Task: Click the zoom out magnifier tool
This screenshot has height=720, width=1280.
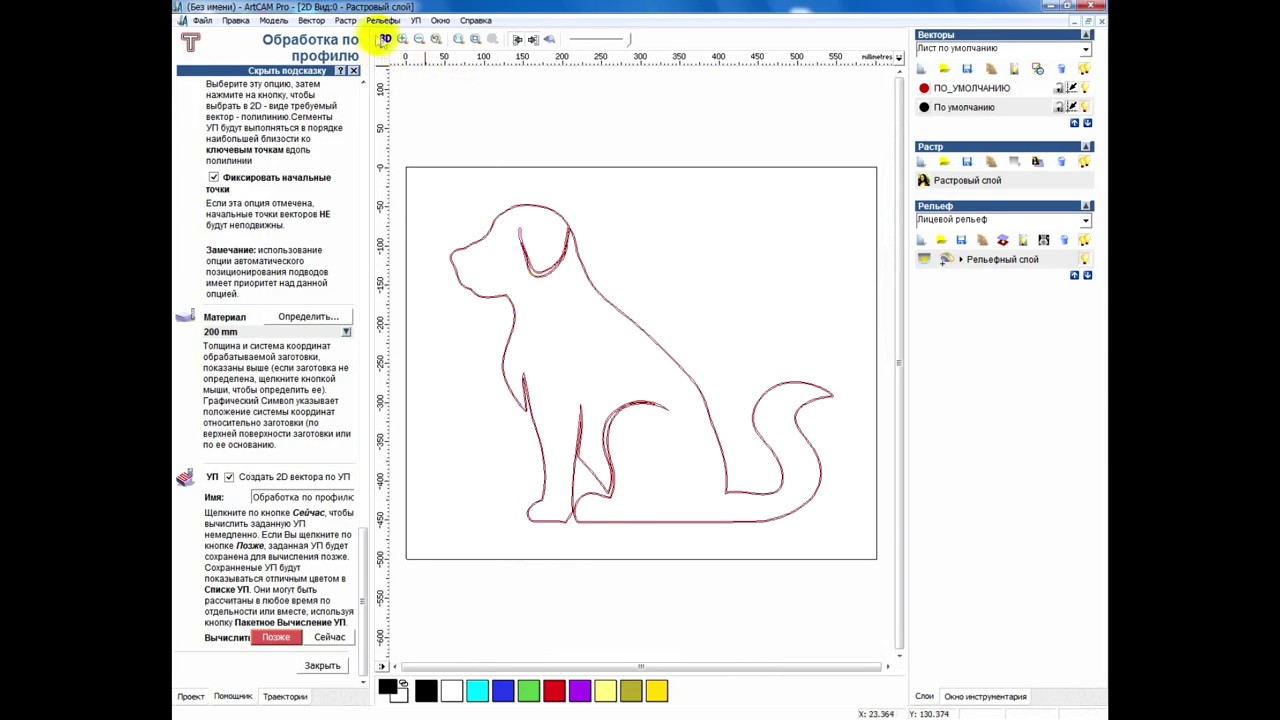Action: coord(419,39)
